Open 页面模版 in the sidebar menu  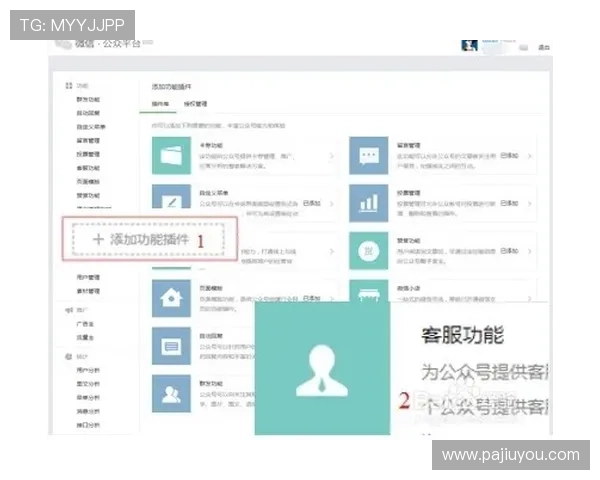88,181
